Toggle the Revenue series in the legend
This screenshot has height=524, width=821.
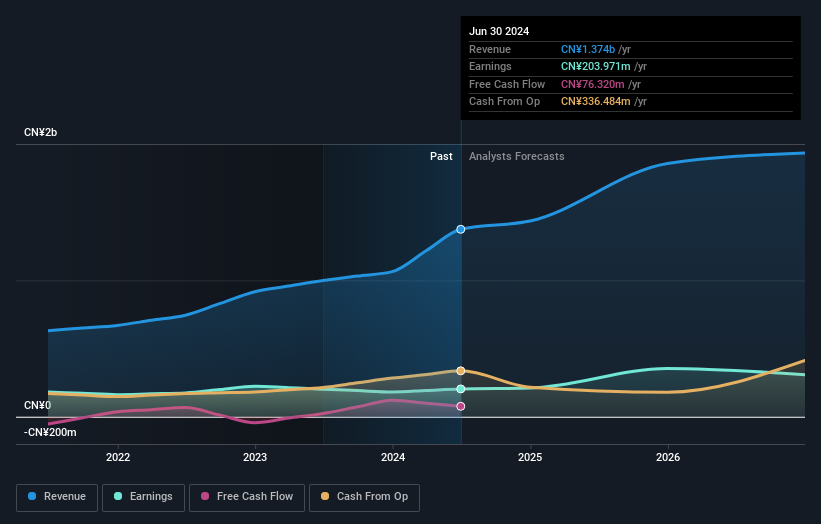57,497
